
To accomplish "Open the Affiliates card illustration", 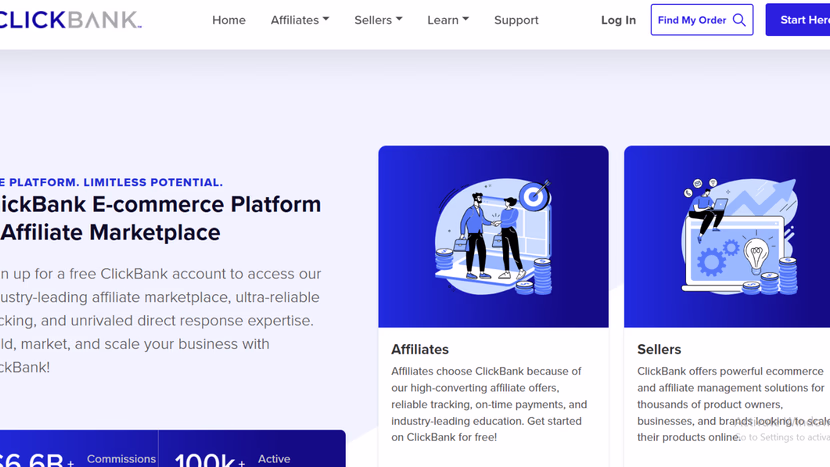I will [493, 237].
